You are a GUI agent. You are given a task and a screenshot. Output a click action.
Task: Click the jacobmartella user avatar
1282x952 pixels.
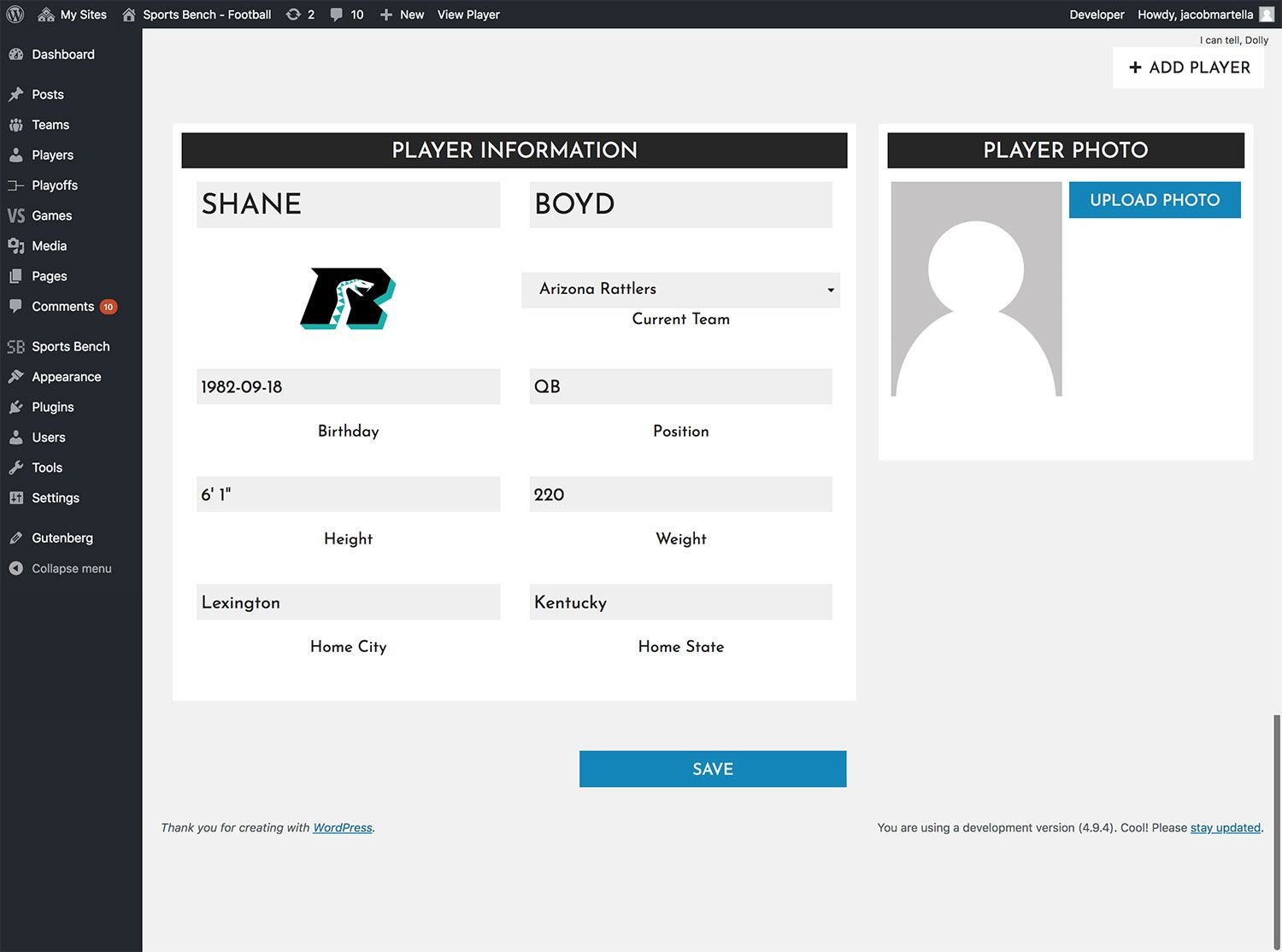[1267, 15]
